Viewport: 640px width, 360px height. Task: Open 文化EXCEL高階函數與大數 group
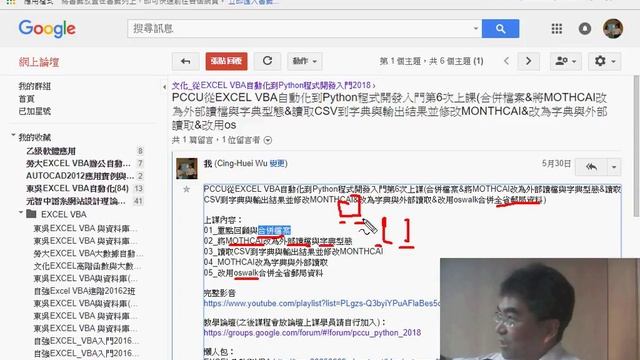point(87,266)
